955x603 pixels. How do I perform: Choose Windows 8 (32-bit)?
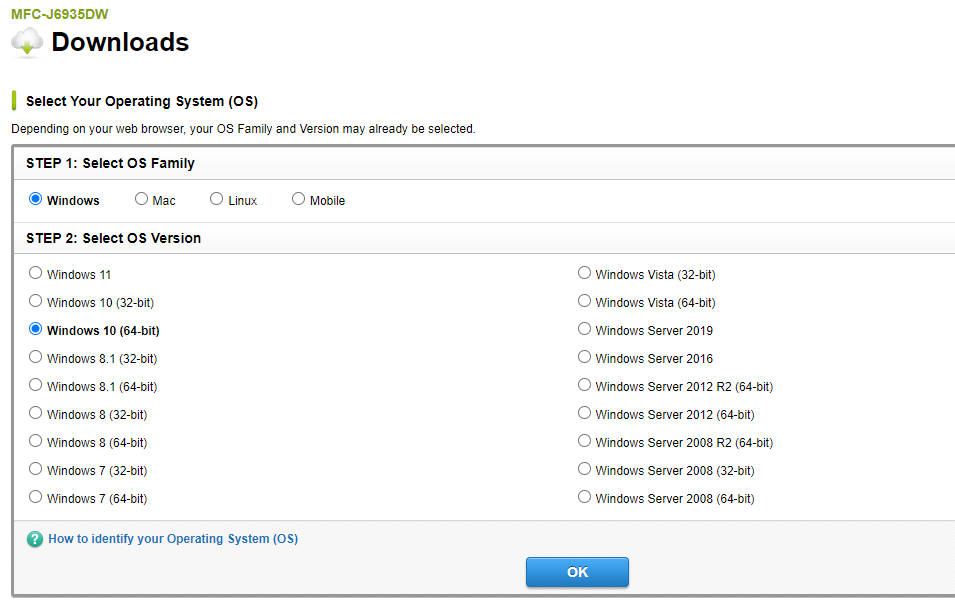[x=35, y=413]
